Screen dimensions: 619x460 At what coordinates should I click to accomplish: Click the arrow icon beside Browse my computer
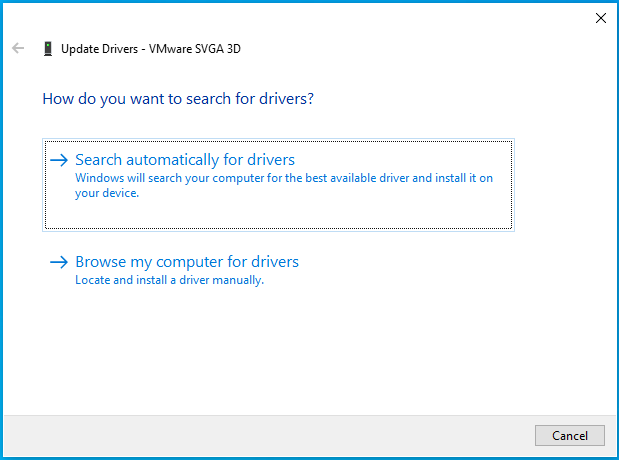tap(59, 262)
